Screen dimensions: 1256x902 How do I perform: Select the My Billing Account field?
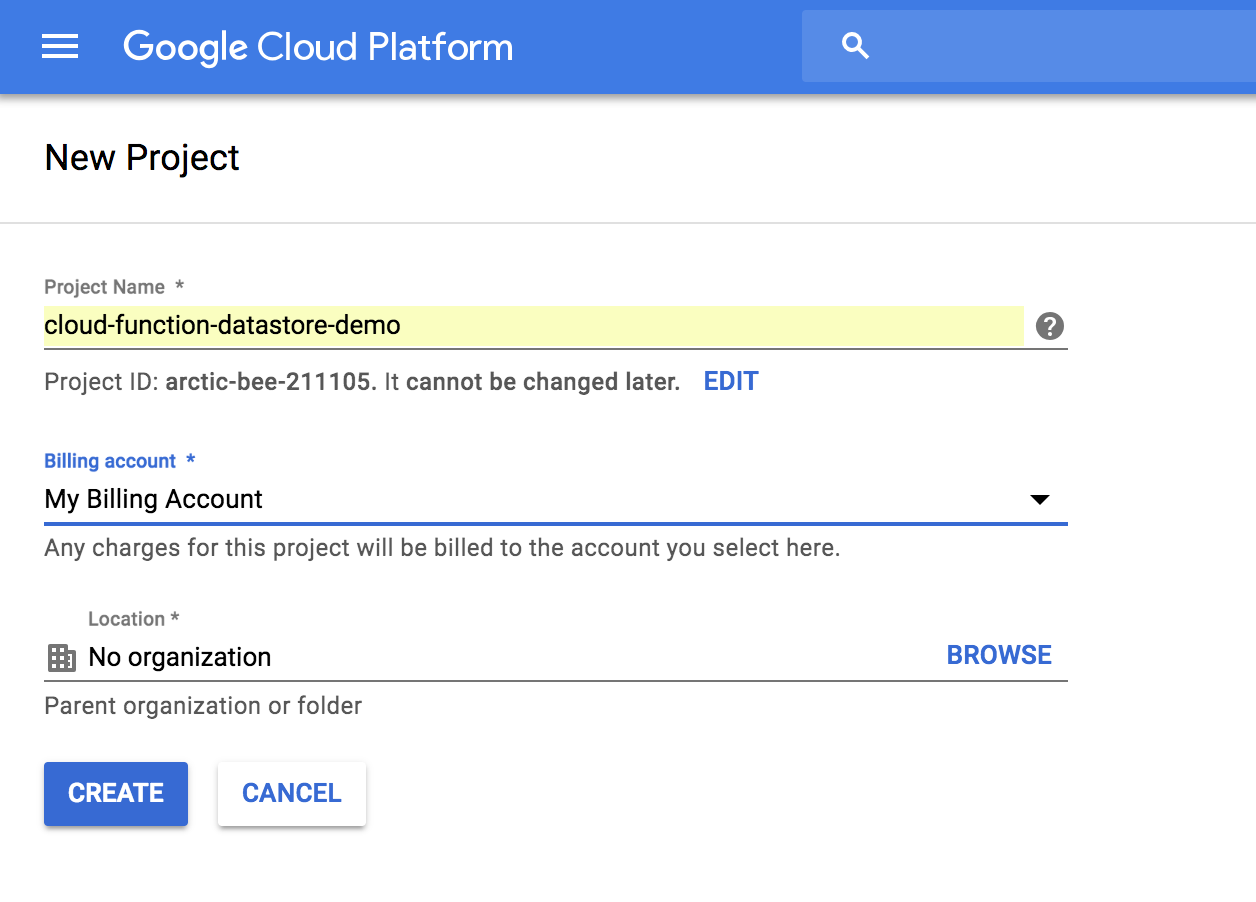[500, 499]
